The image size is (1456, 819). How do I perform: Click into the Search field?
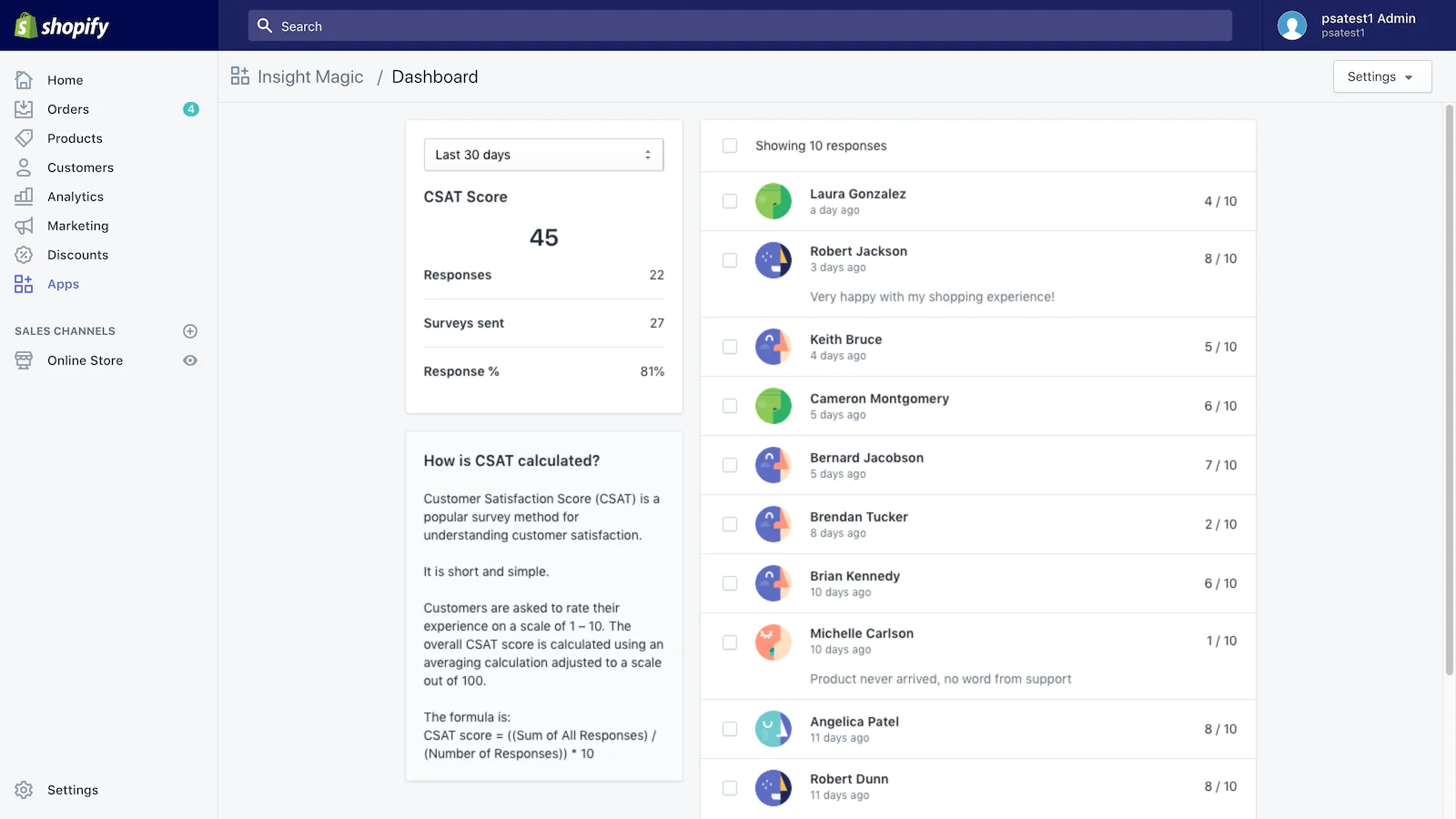[740, 26]
